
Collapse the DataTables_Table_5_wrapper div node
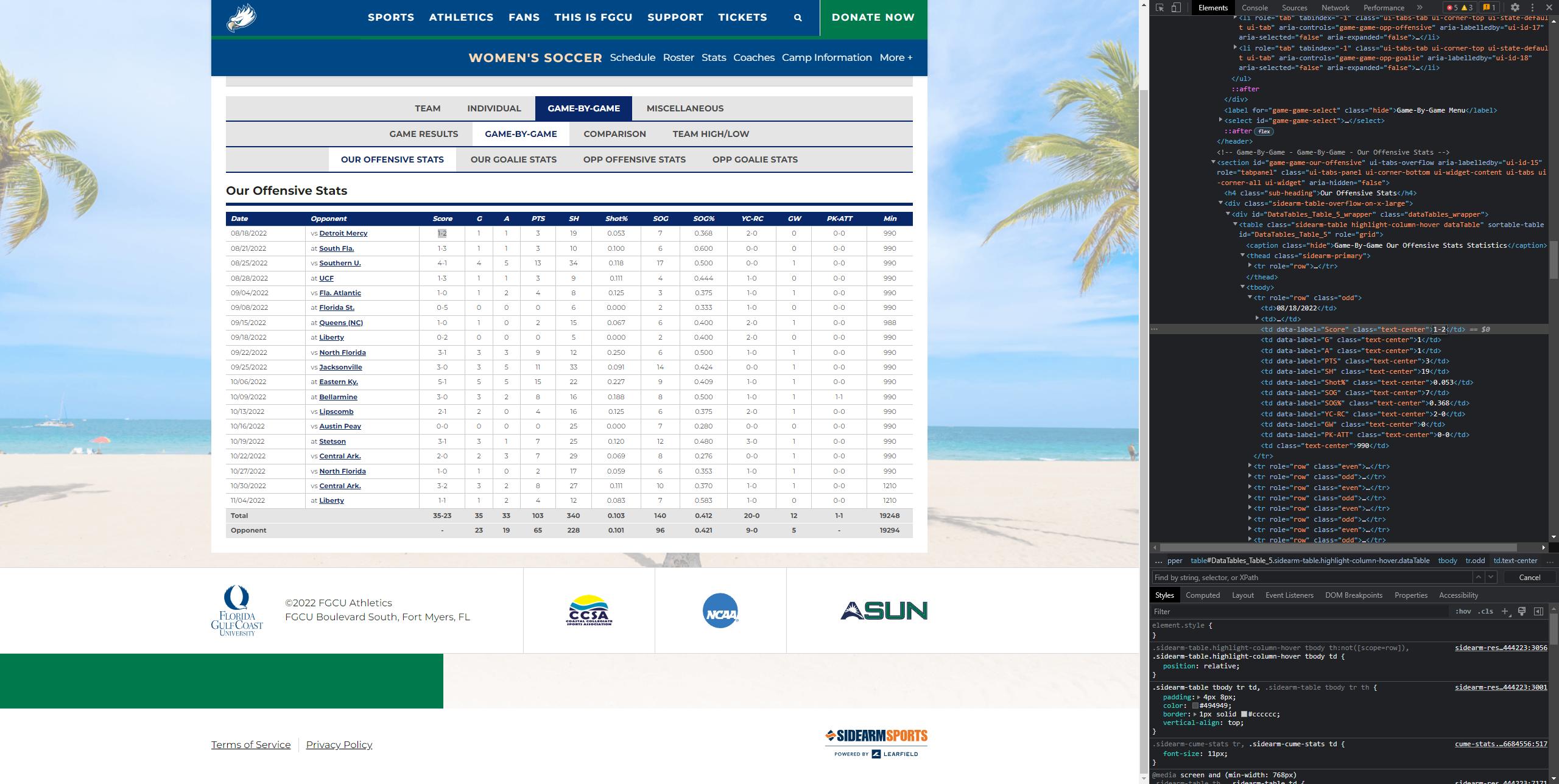[1228, 214]
